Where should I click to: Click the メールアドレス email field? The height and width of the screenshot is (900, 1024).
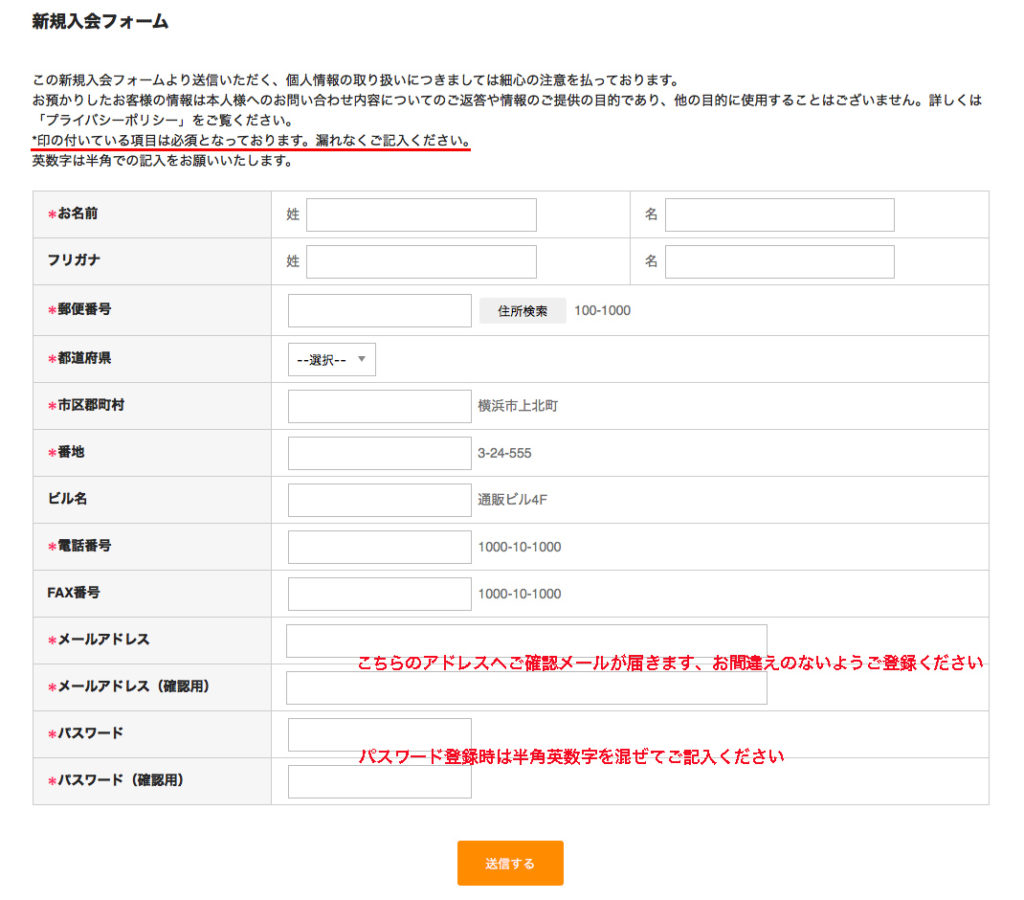coord(526,640)
